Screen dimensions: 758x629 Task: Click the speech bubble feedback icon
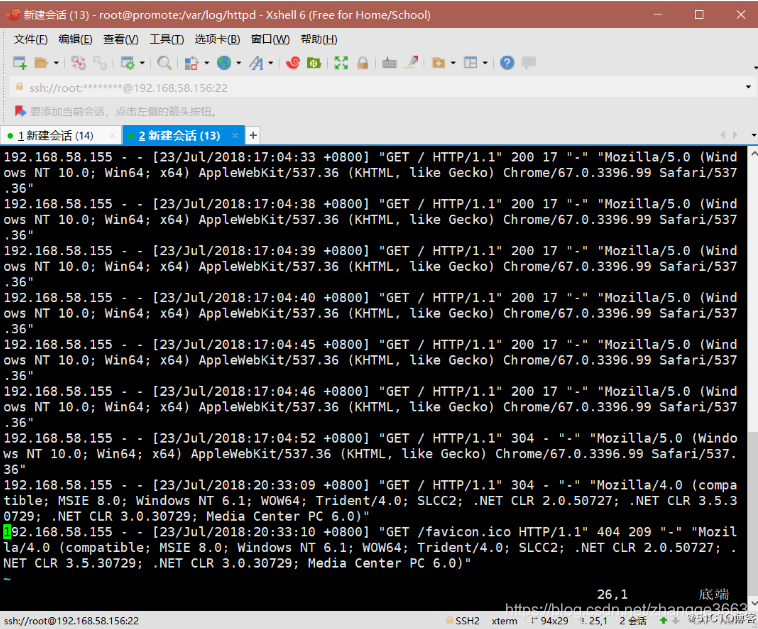[529, 63]
